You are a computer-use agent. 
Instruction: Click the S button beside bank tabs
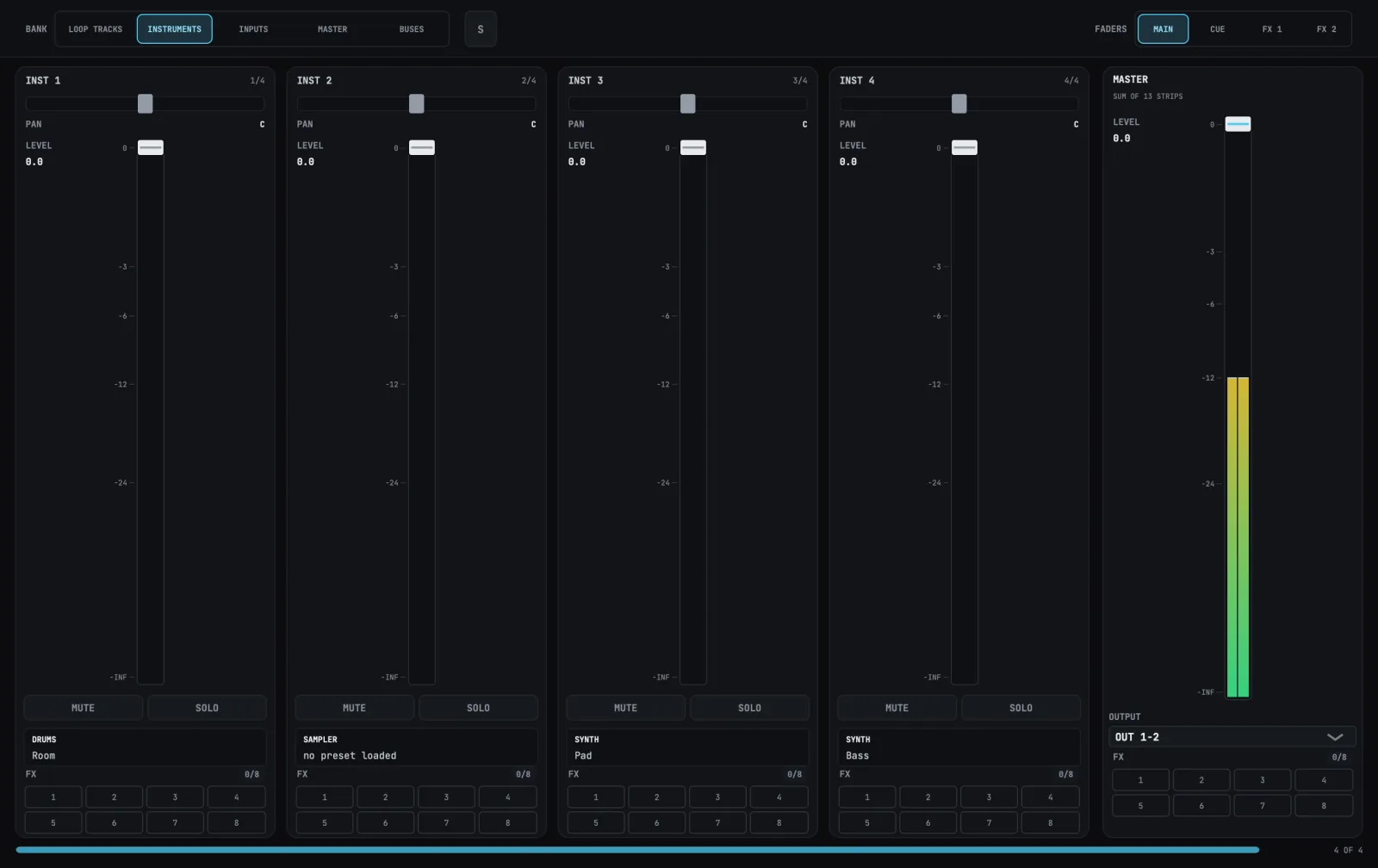pos(481,29)
